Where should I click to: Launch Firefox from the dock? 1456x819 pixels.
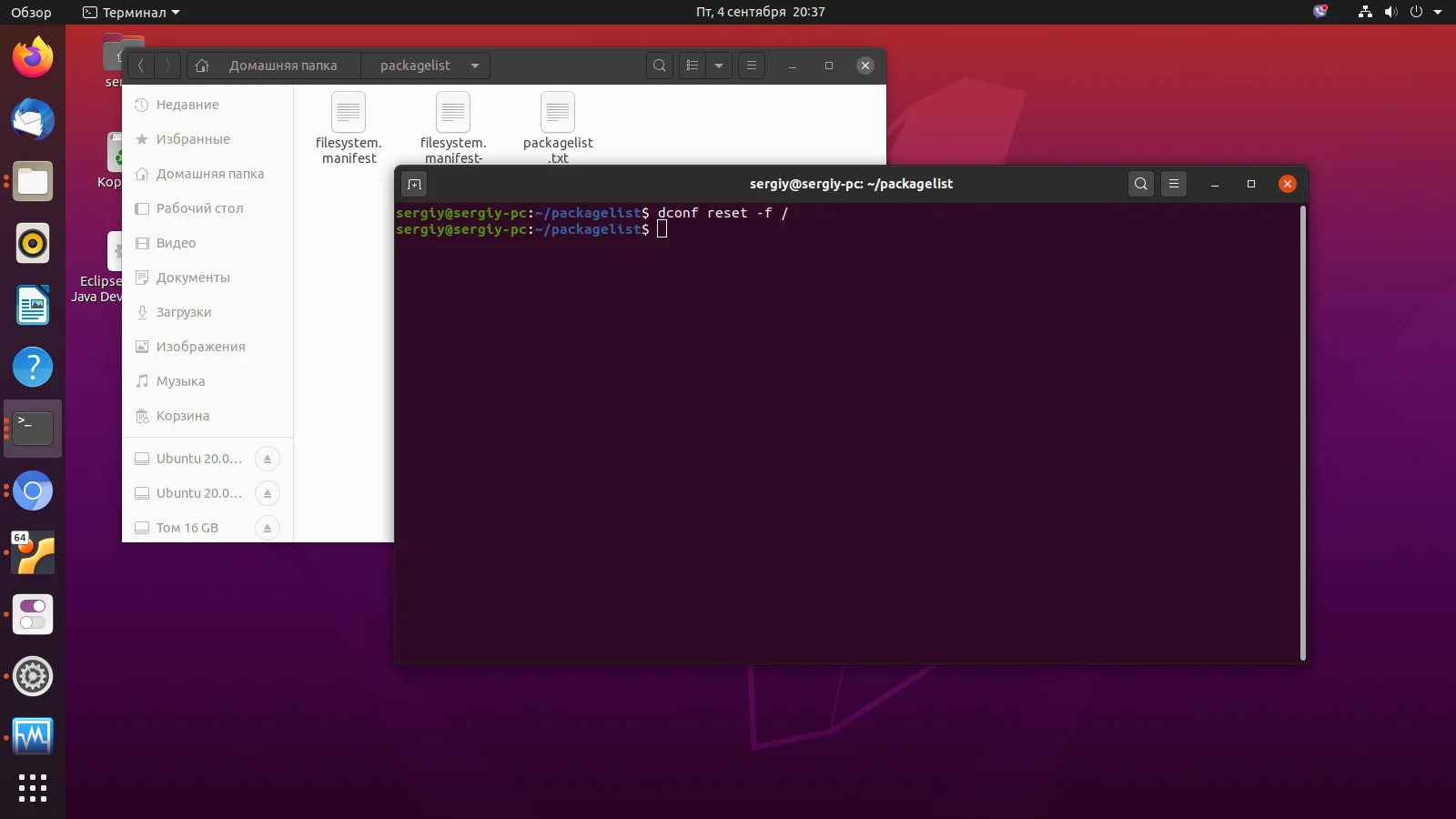33,58
